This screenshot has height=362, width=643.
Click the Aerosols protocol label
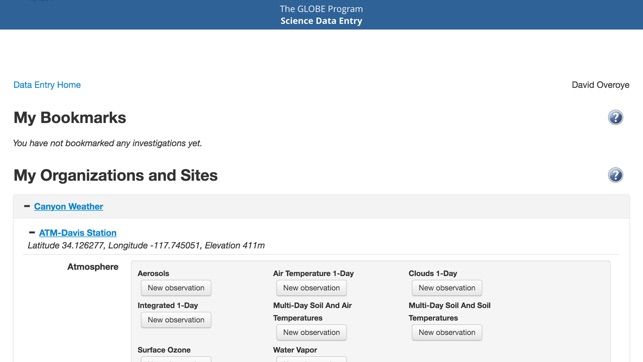(x=153, y=273)
